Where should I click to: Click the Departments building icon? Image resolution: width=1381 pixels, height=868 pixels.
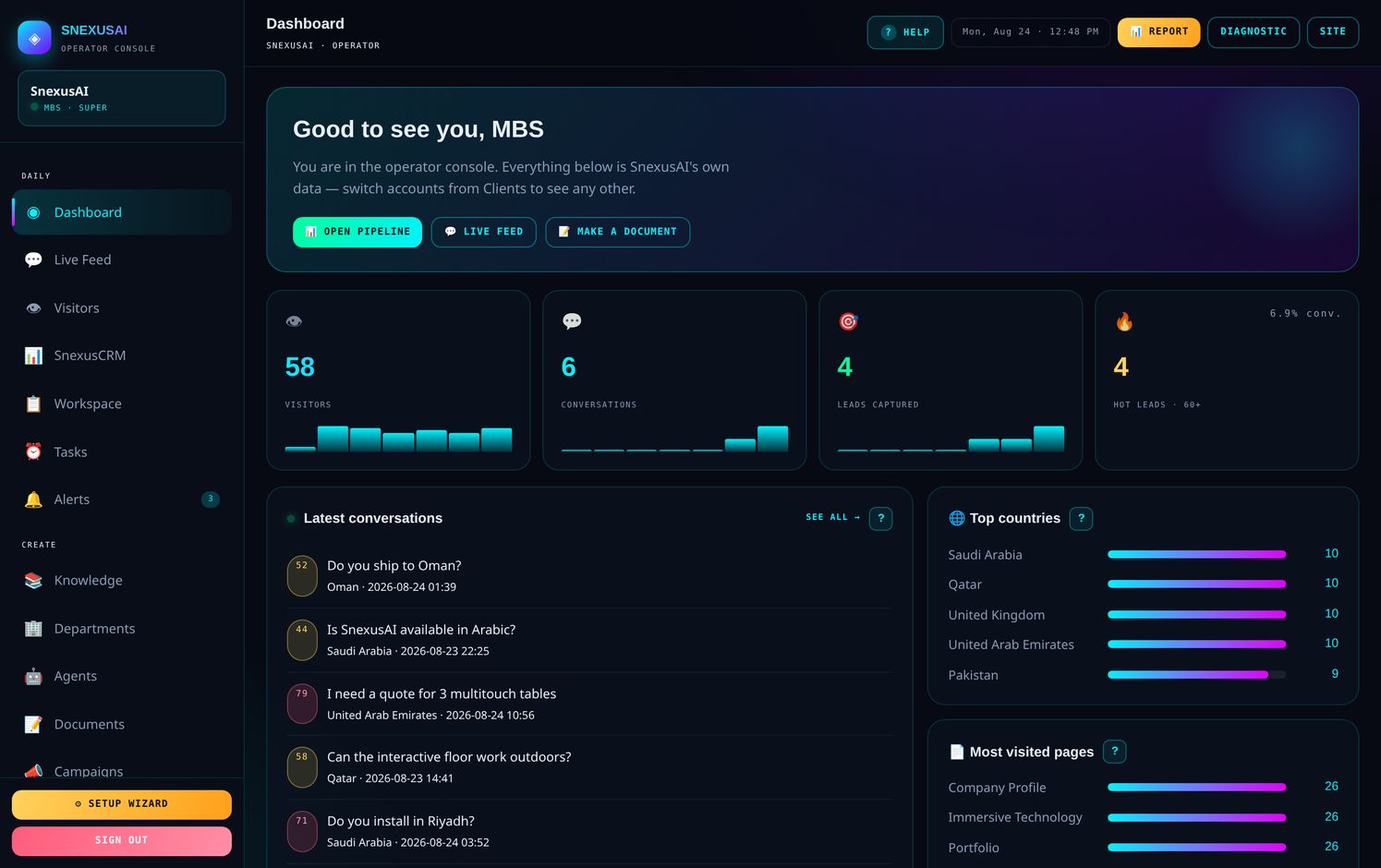tap(33, 629)
